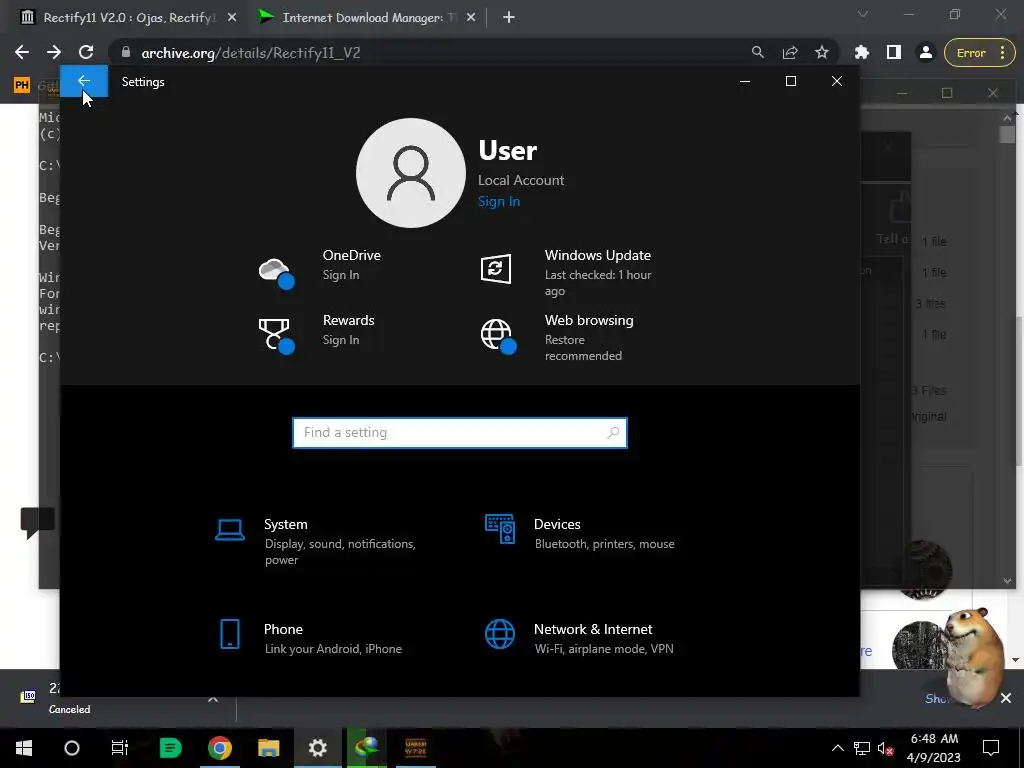Toggle Chrome's side panel icon
The width and height of the screenshot is (1024, 768).
pyautogui.click(x=893, y=52)
